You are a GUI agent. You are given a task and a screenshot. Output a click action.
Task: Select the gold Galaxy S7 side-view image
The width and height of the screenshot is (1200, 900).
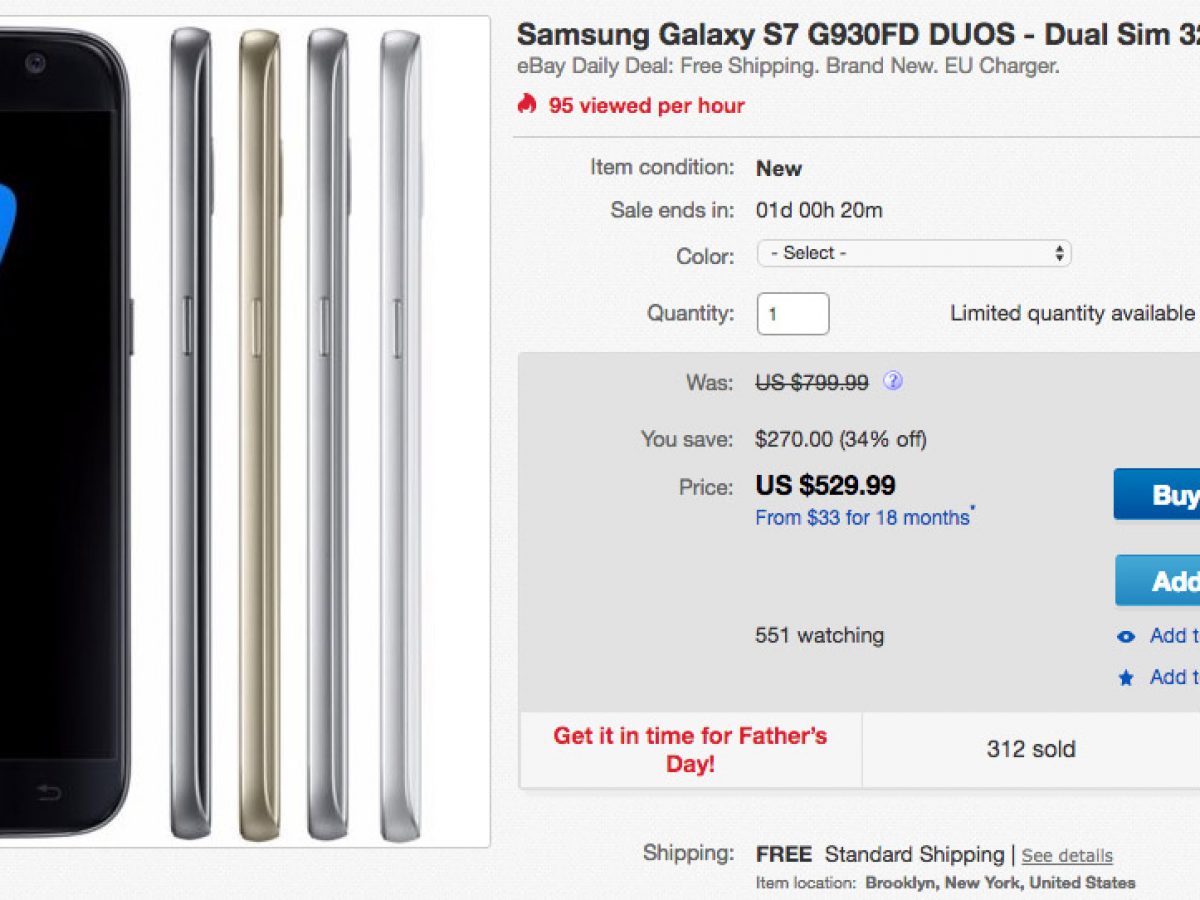pyautogui.click(x=260, y=430)
